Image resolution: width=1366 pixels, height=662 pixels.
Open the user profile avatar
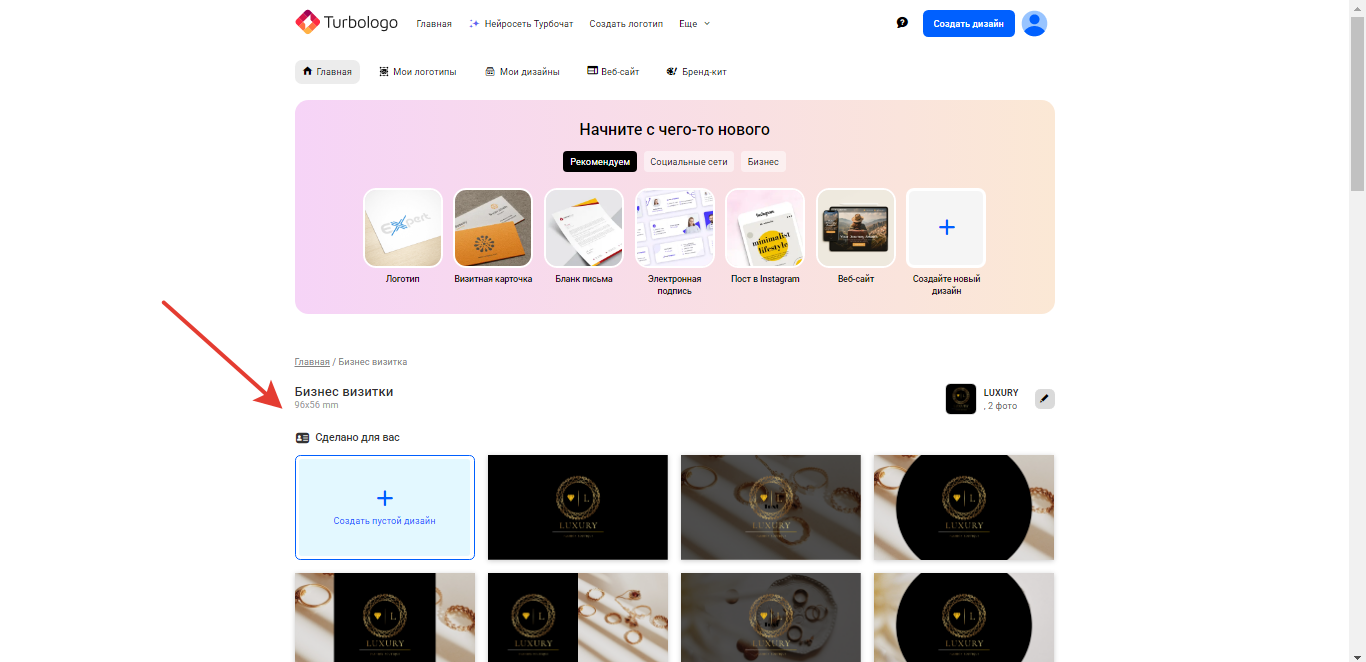(1034, 23)
